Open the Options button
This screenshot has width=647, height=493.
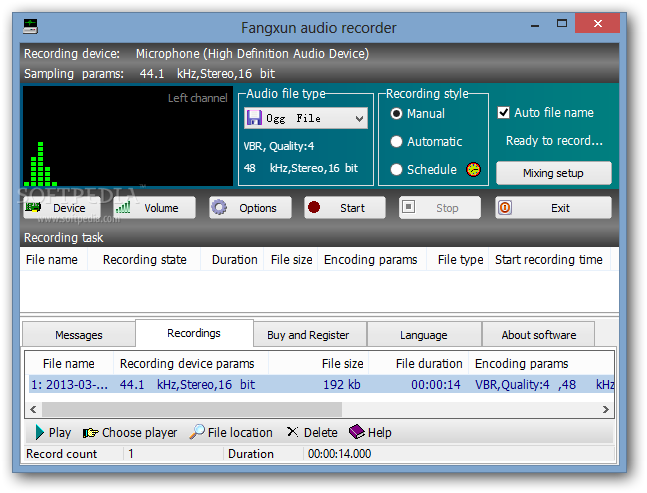250,208
